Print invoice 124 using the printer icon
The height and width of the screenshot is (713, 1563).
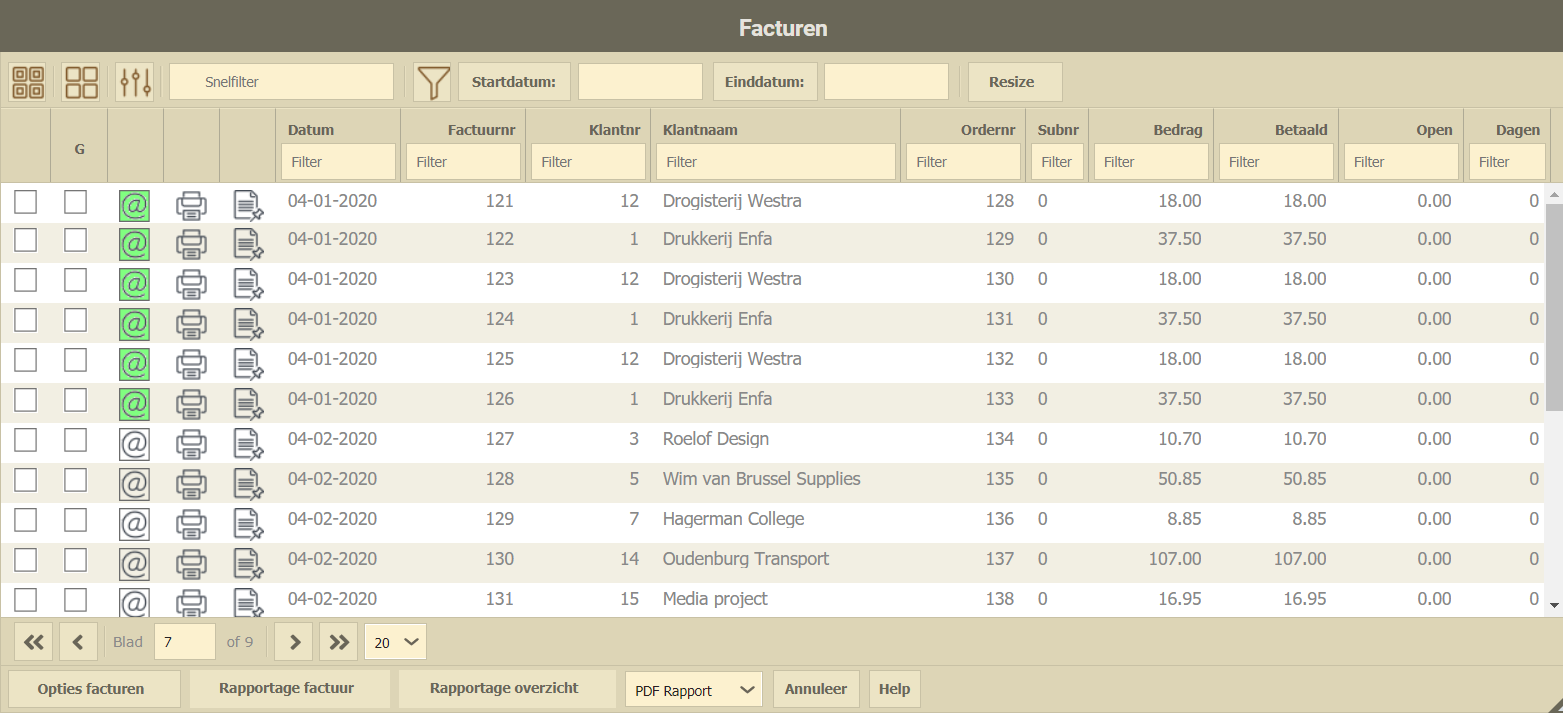coord(191,323)
